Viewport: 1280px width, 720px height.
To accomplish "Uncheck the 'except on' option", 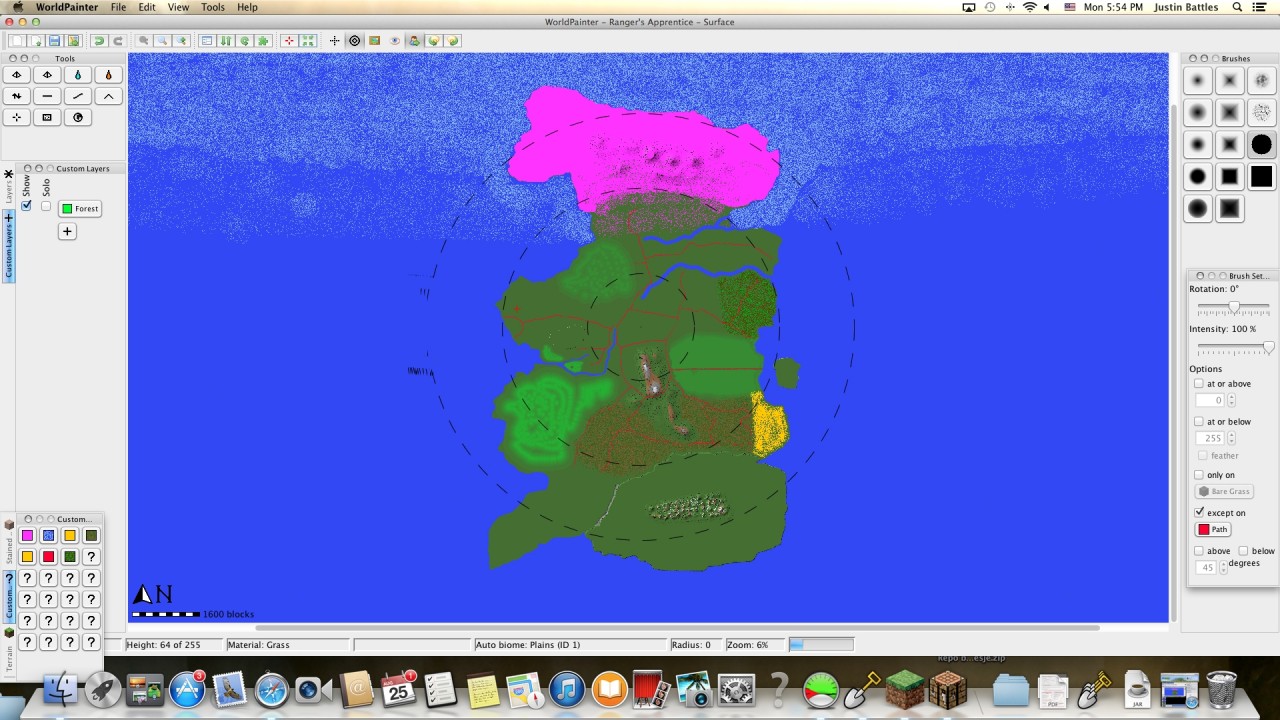I will pyautogui.click(x=1200, y=512).
